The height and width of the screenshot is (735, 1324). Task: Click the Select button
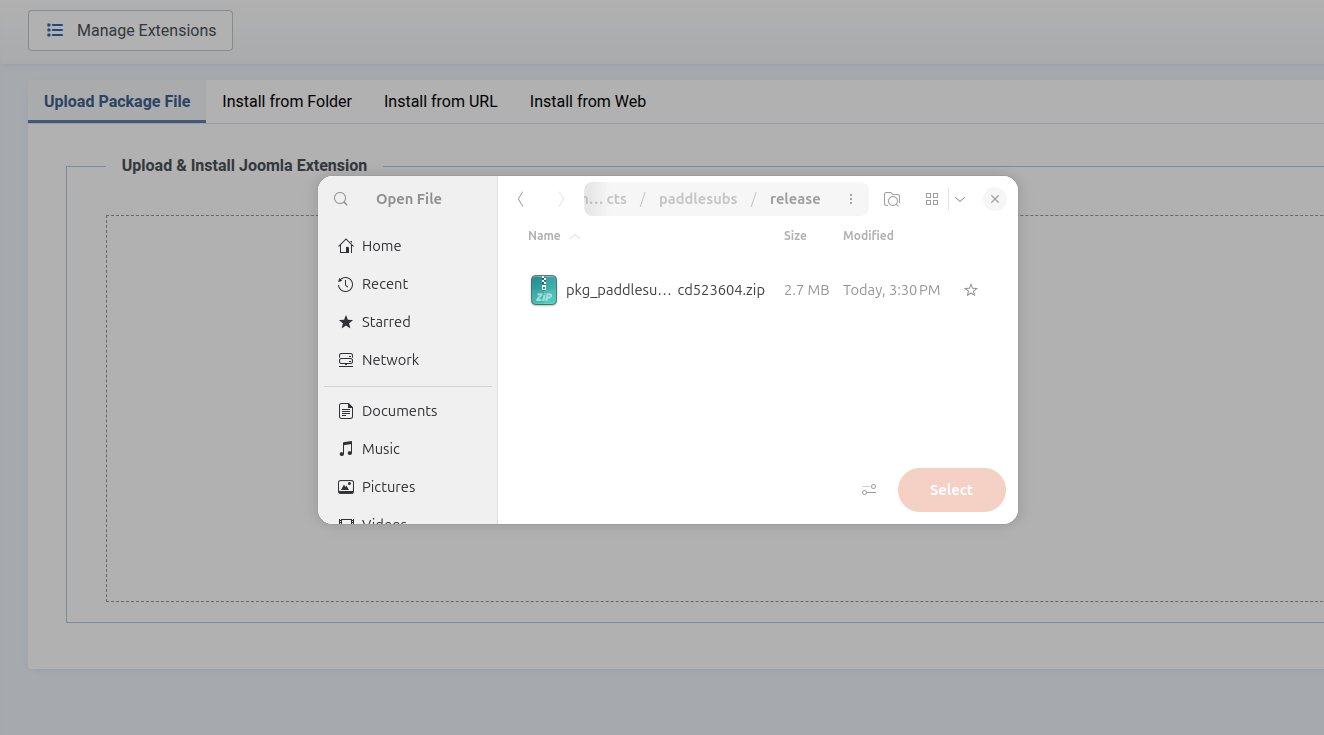point(951,490)
